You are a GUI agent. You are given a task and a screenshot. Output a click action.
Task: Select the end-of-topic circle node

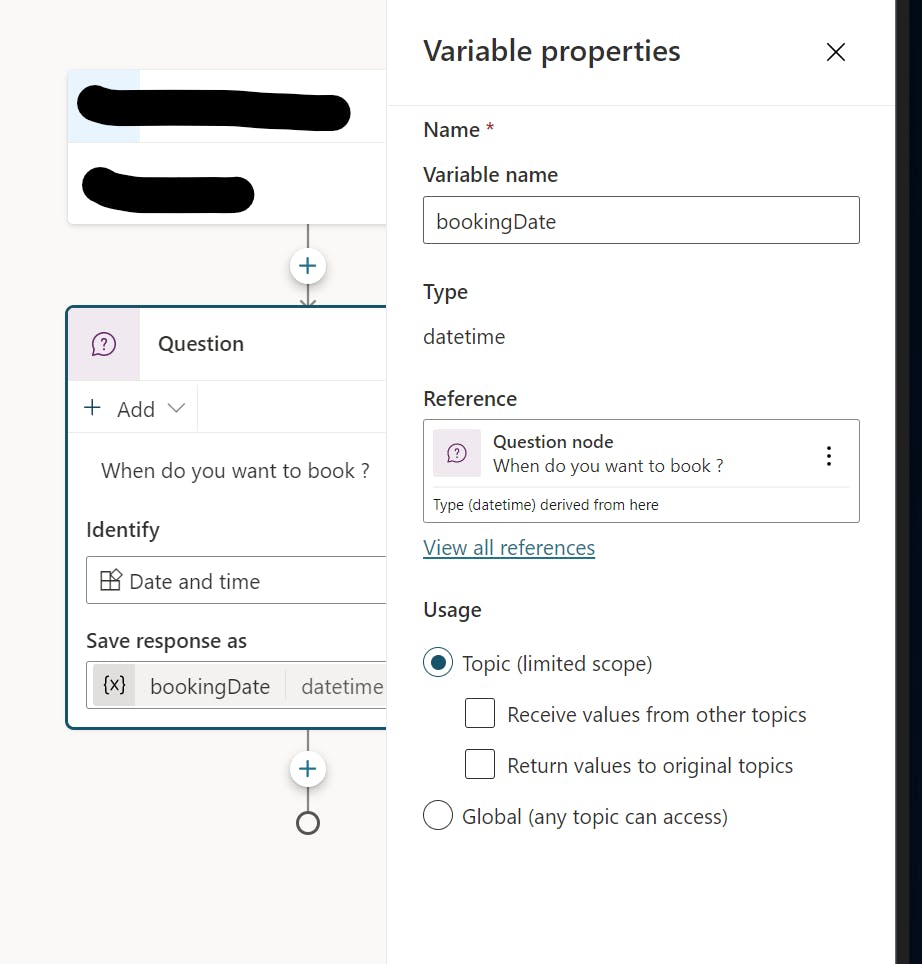[307, 822]
